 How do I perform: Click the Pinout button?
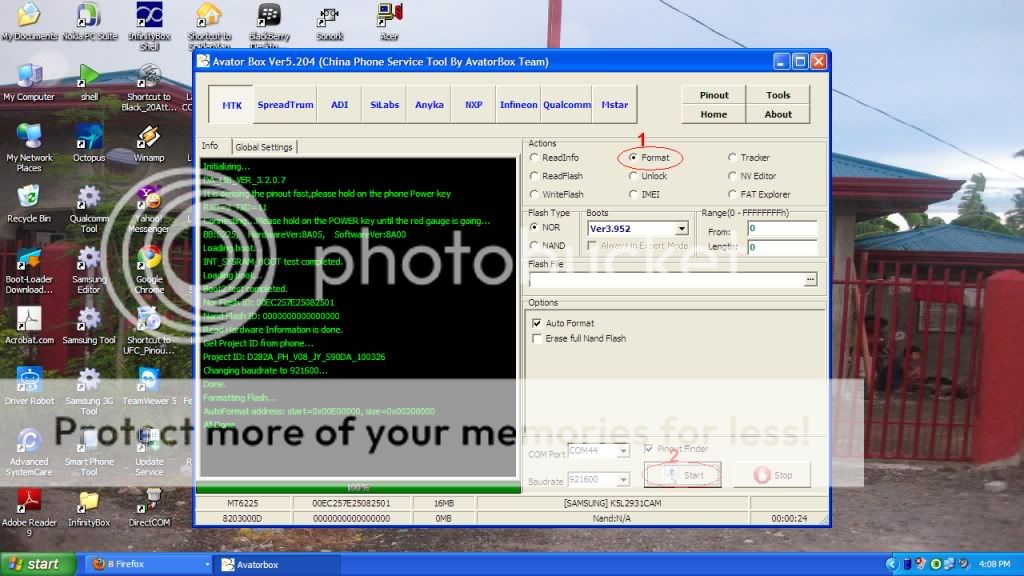pos(714,95)
